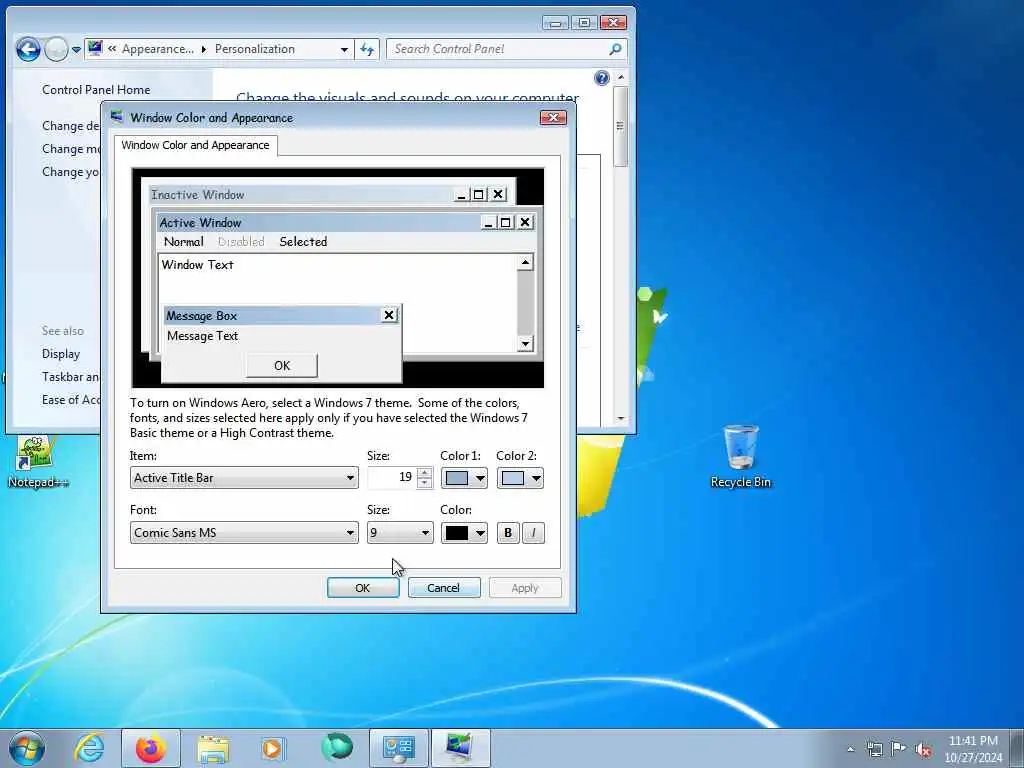Click the Action Center flag tray icon
Image resolution: width=1024 pixels, height=768 pixels.
point(899,749)
